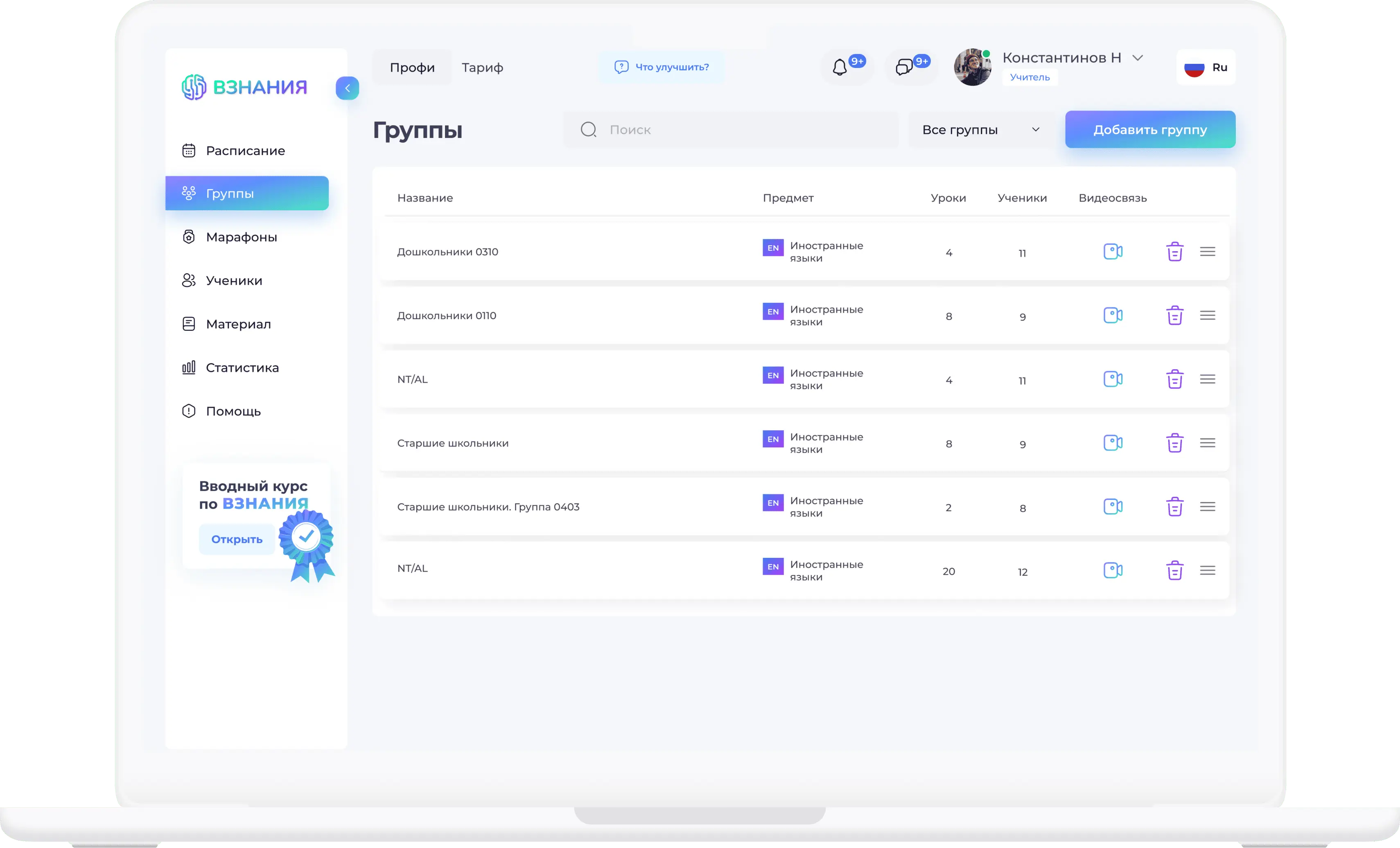Open the chat messages icon
This screenshot has width=1400, height=848.
[904, 68]
